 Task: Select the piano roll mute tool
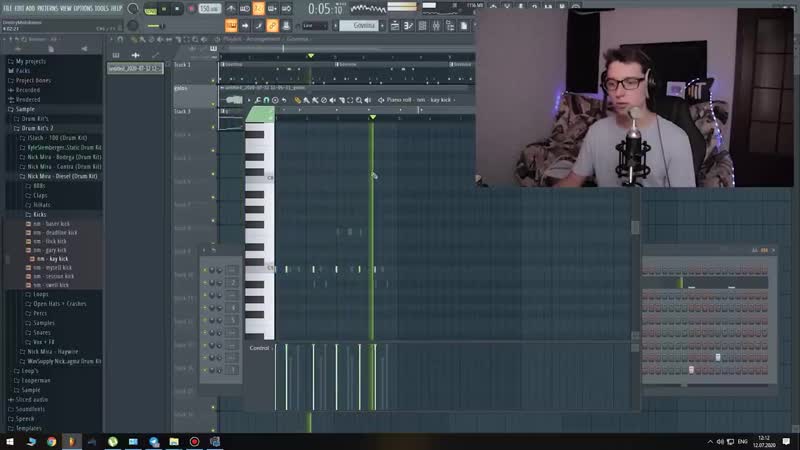[333, 101]
